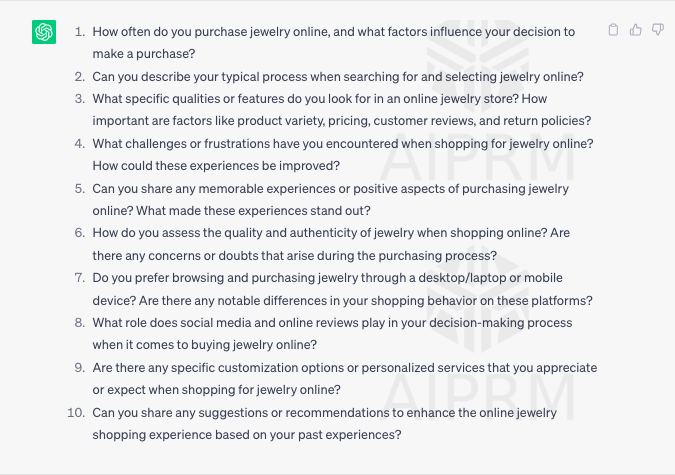Click question 8 about social media reviews
The image size is (675, 475).
(332, 334)
